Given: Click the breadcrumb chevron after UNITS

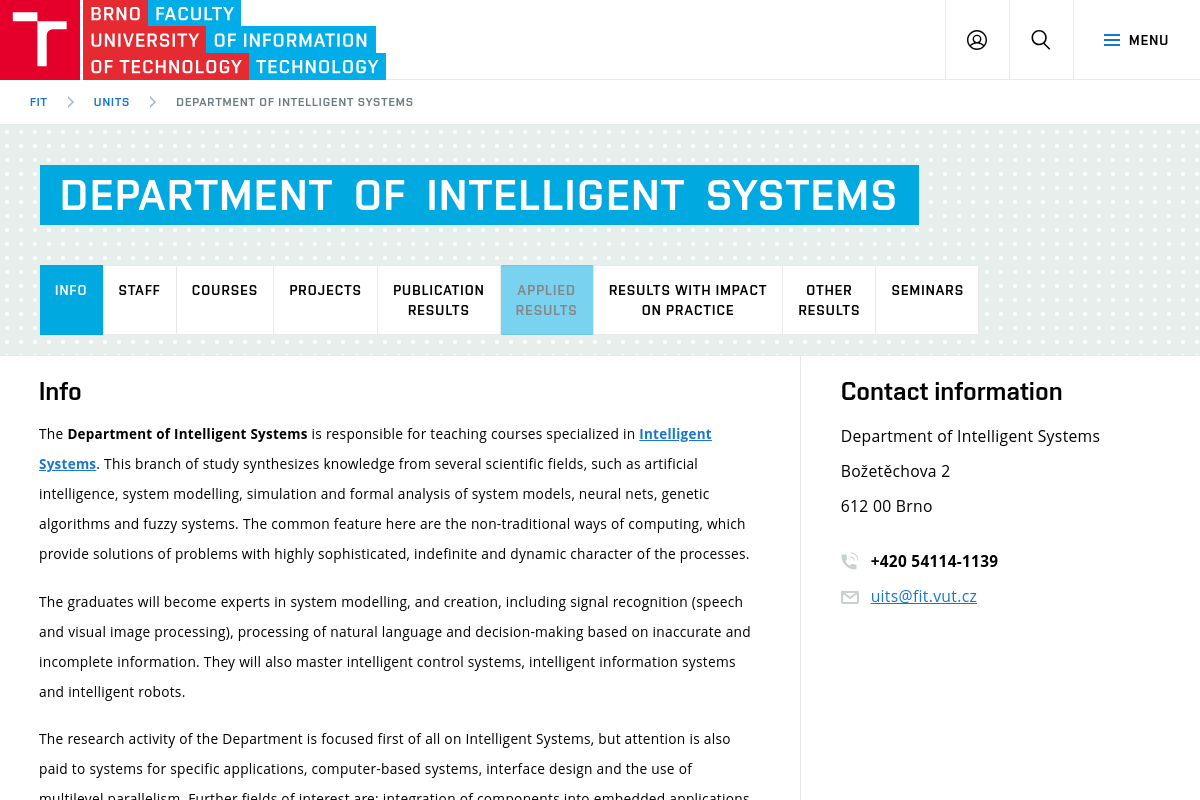Looking at the screenshot, I should (153, 102).
